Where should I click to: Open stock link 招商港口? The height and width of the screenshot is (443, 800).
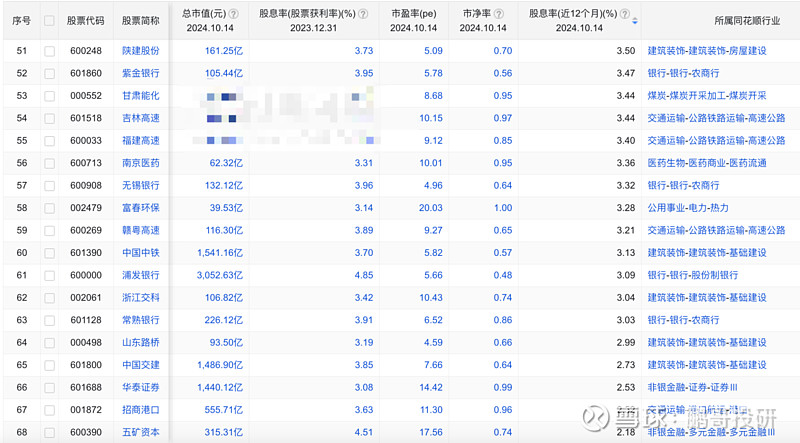pyautogui.click(x=141, y=410)
